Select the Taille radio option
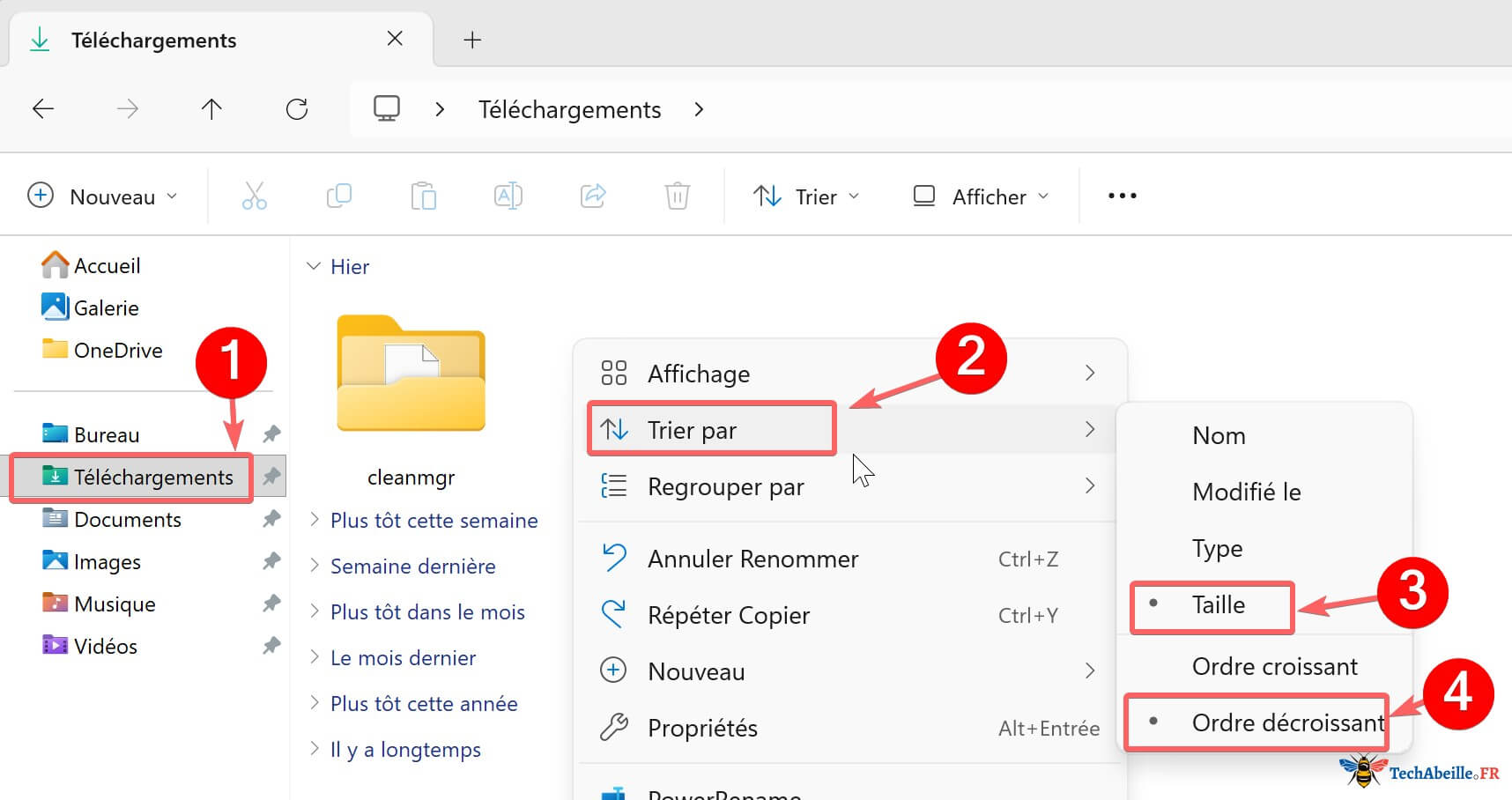The height and width of the screenshot is (800, 1512). pos(1219,605)
